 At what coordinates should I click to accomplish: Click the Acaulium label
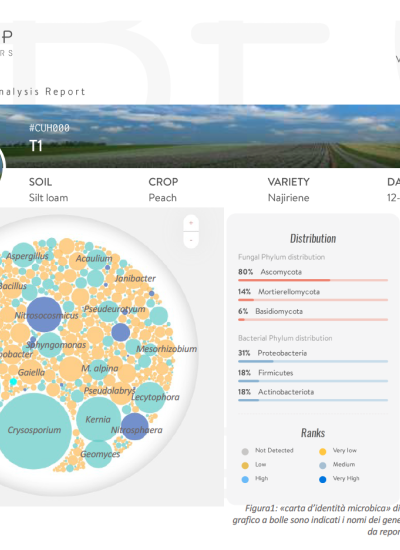pos(94,259)
